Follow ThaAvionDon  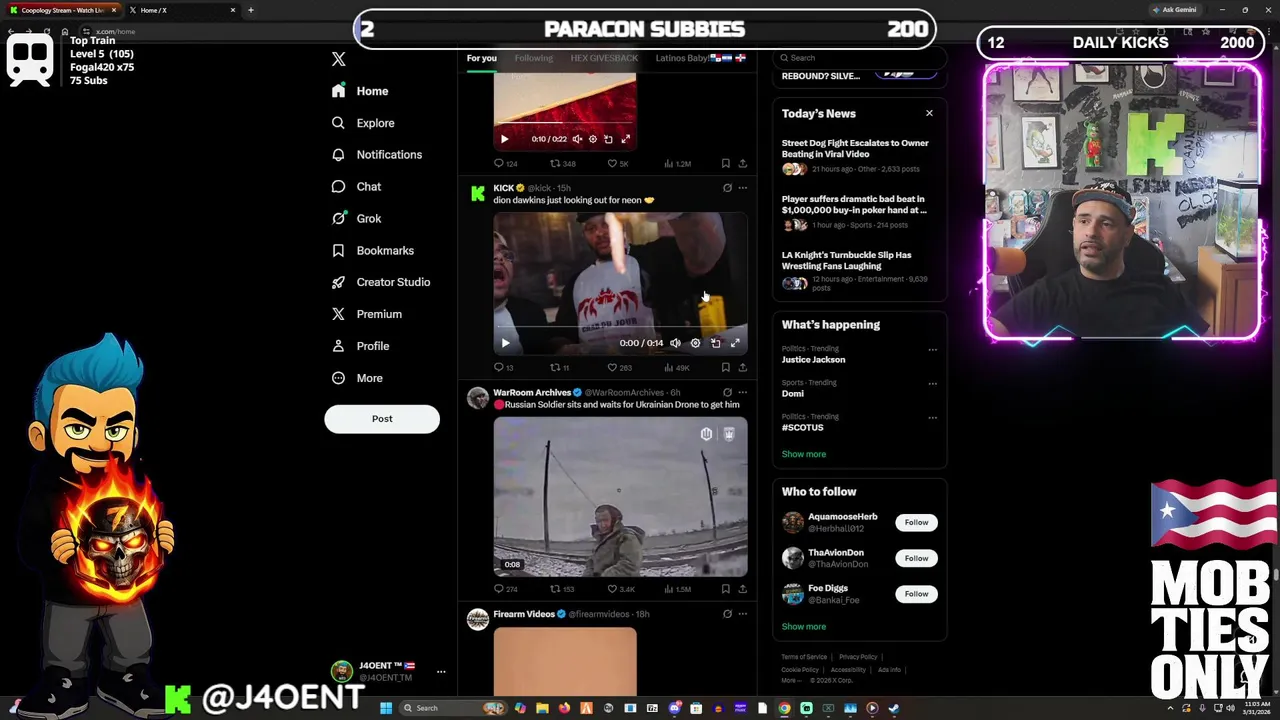(x=916, y=558)
